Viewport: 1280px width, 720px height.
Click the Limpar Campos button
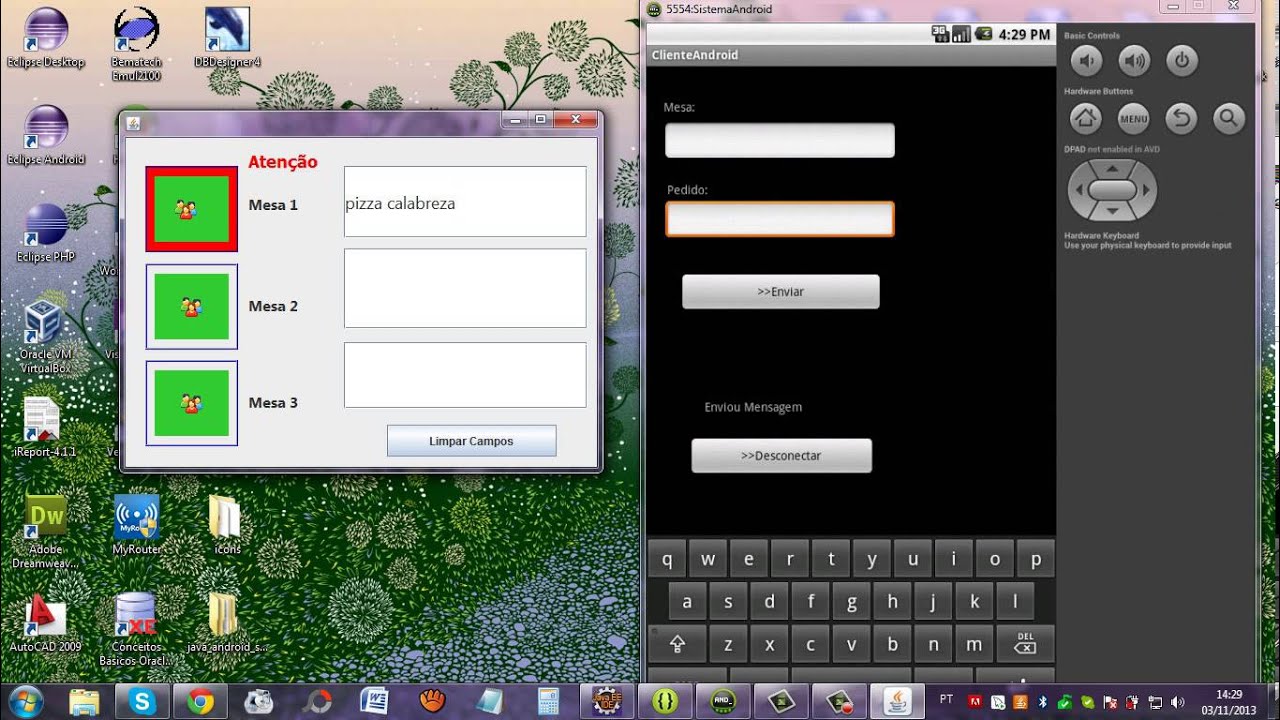pyautogui.click(x=471, y=441)
